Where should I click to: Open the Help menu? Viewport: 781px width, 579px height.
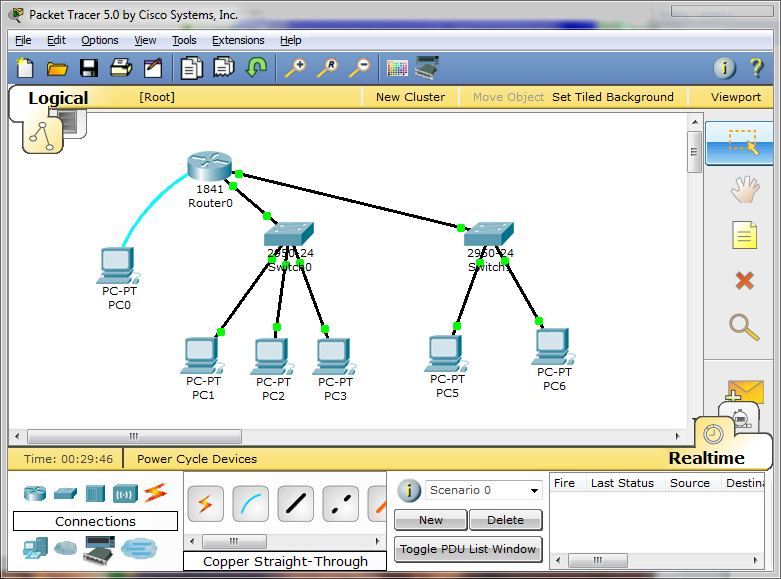click(x=290, y=40)
